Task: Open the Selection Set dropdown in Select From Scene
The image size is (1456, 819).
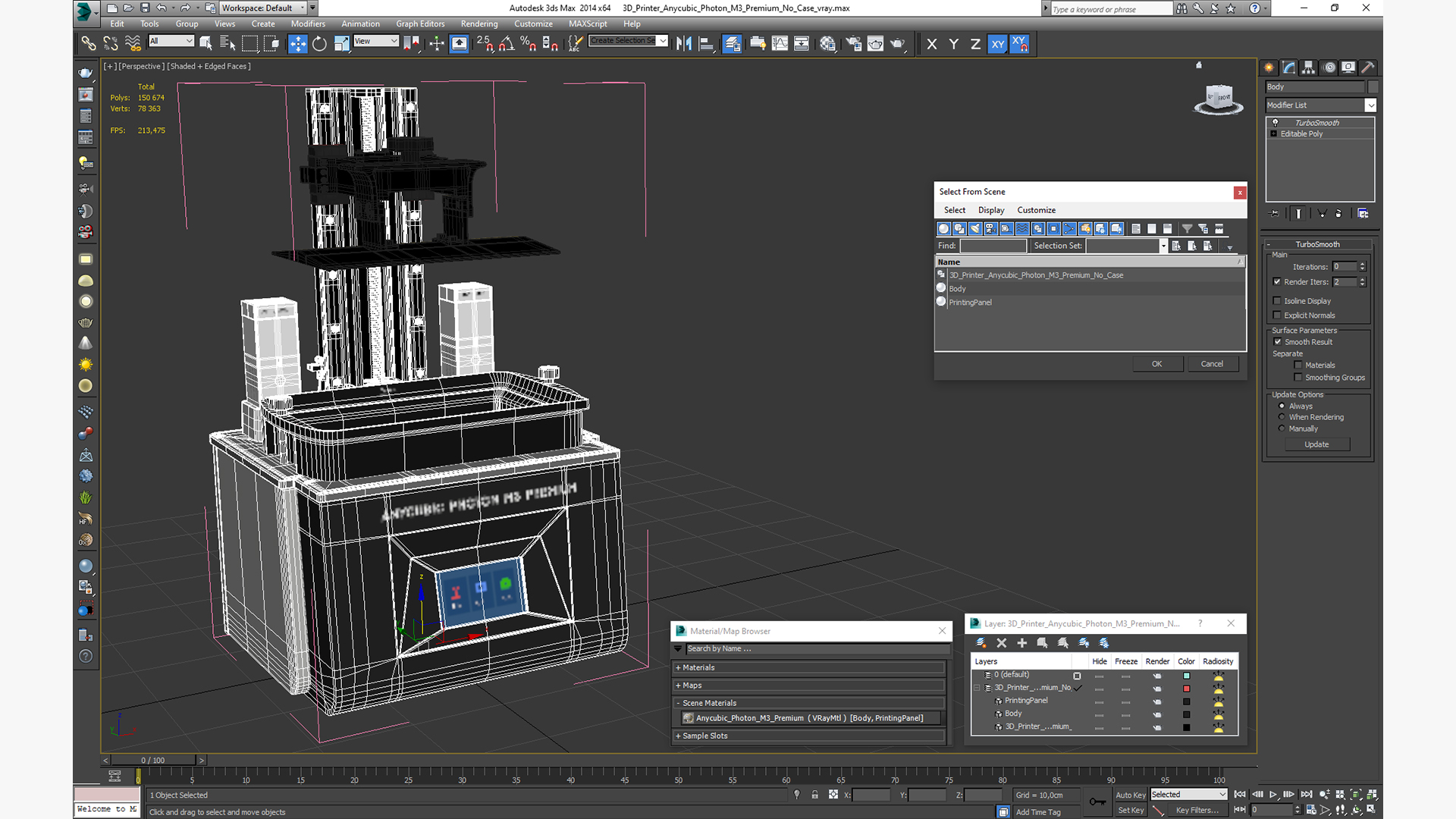Action: point(1163,246)
